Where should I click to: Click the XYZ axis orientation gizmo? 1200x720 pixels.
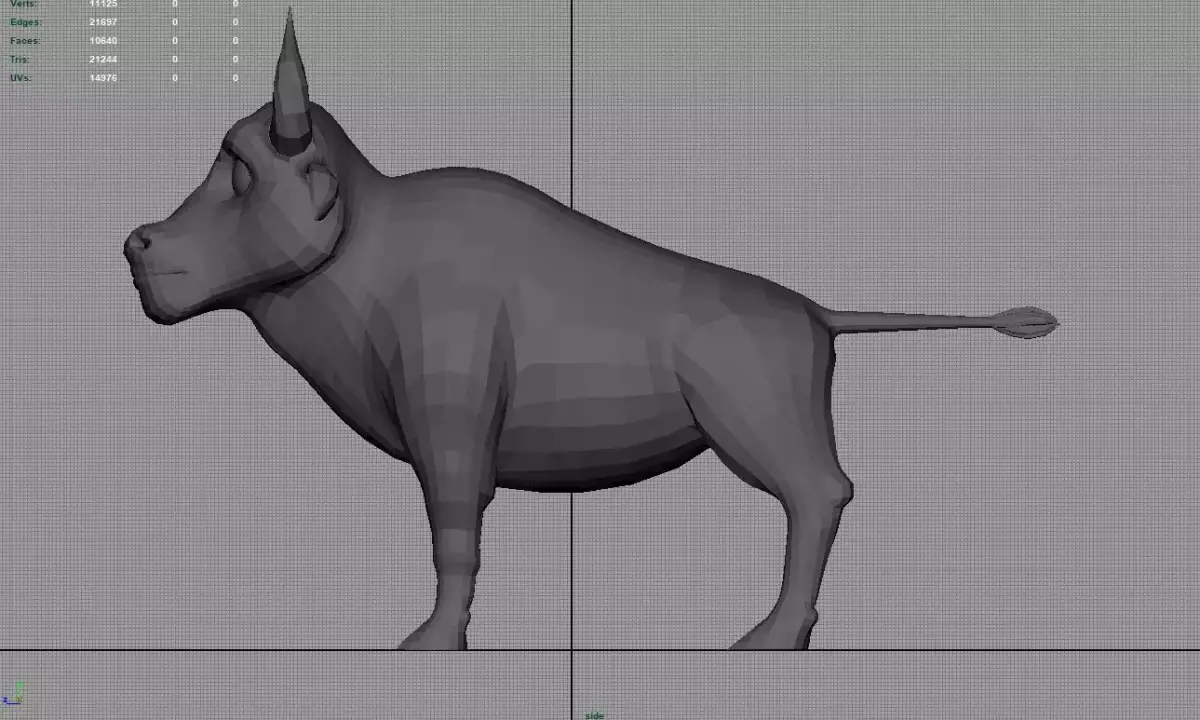pos(13,693)
